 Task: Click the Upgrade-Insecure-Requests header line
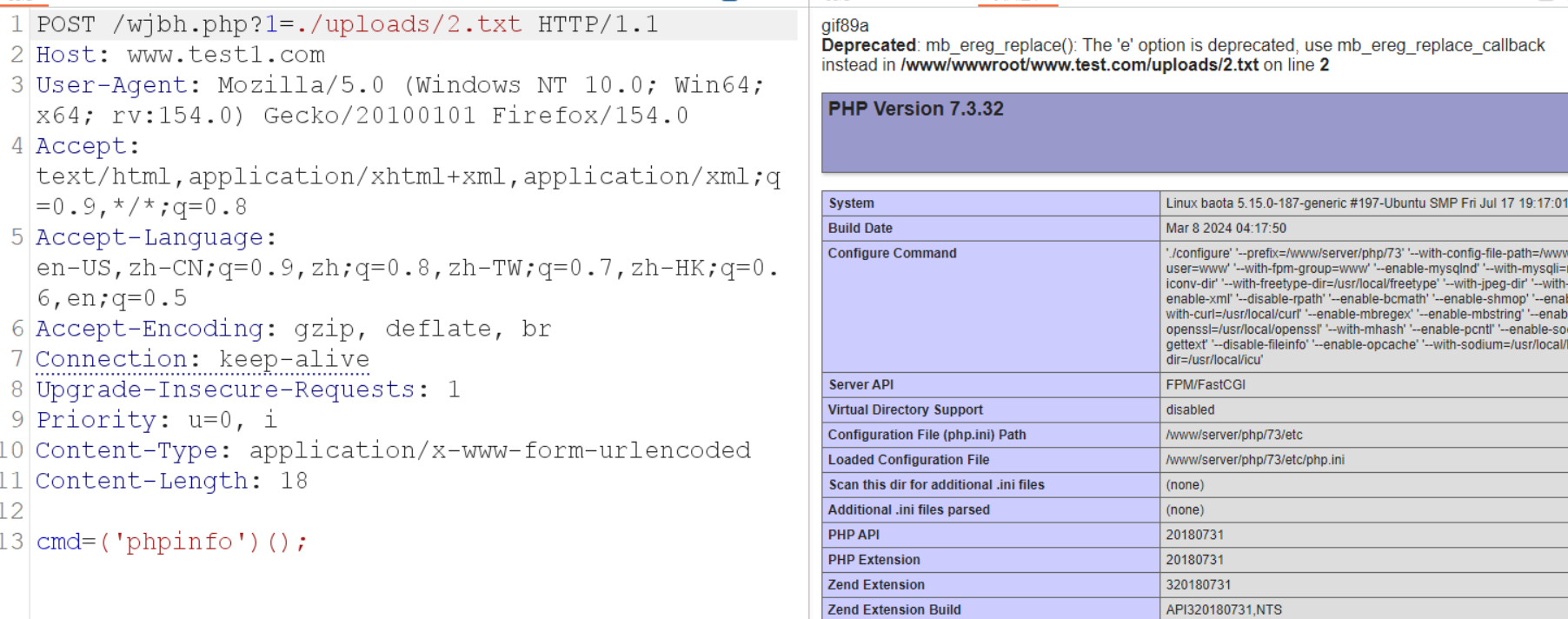(248, 389)
